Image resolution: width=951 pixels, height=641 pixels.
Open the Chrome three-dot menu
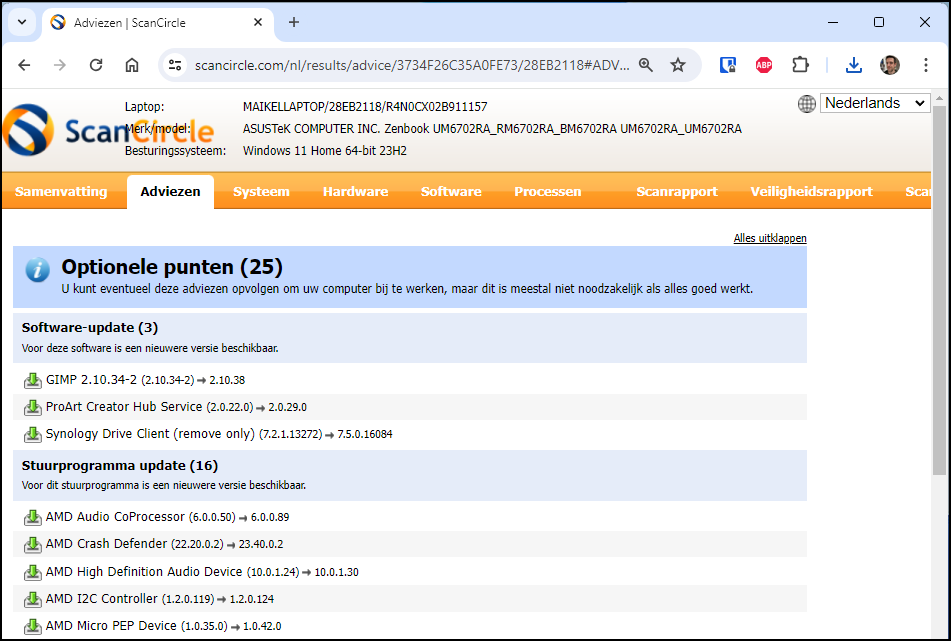coord(926,65)
